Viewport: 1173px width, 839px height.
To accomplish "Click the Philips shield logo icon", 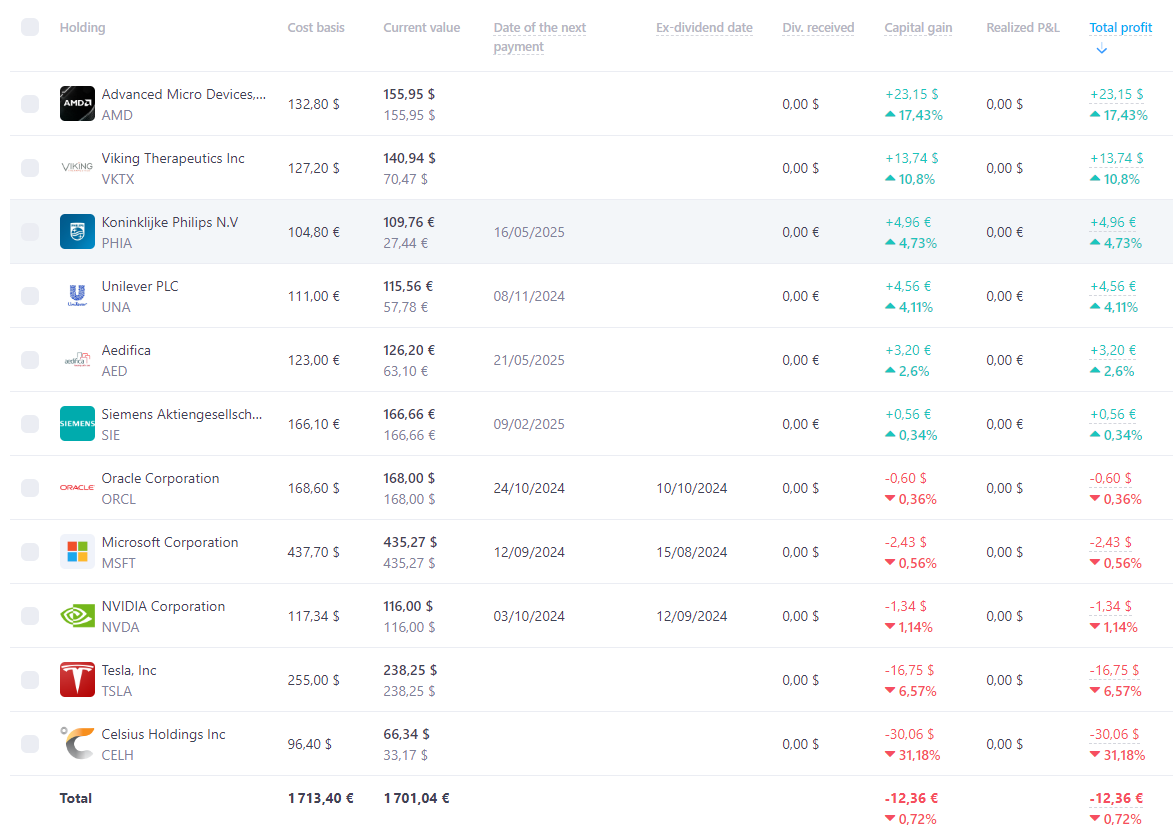I will pyautogui.click(x=77, y=232).
